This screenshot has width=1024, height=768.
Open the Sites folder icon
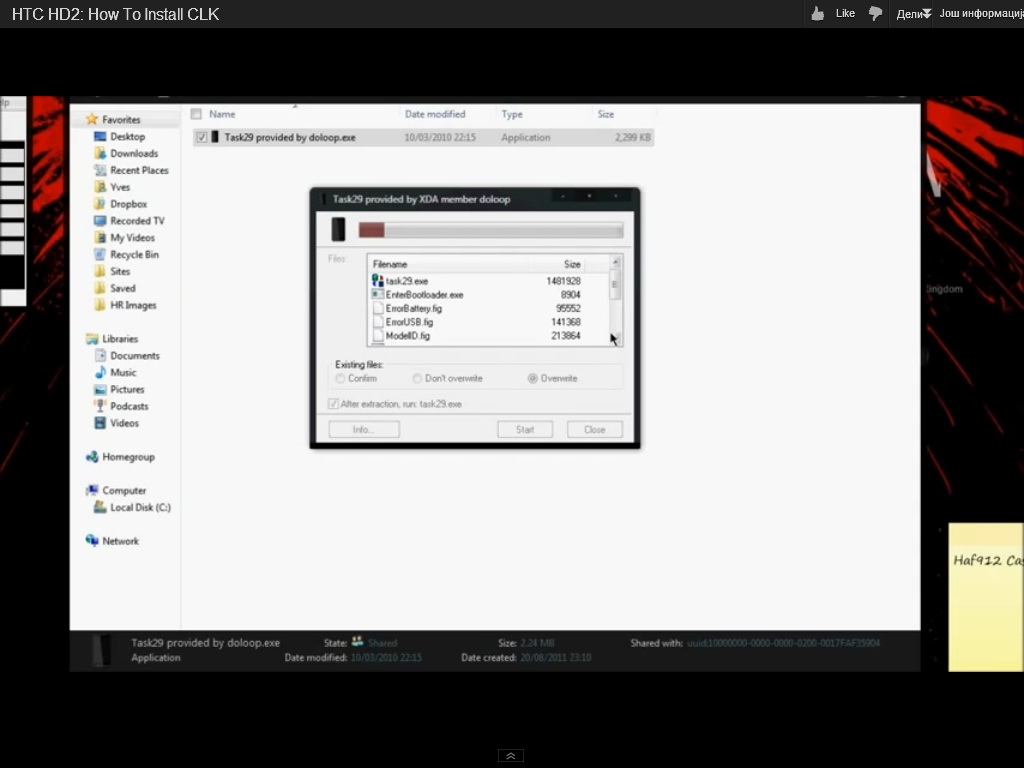[x=100, y=271]
